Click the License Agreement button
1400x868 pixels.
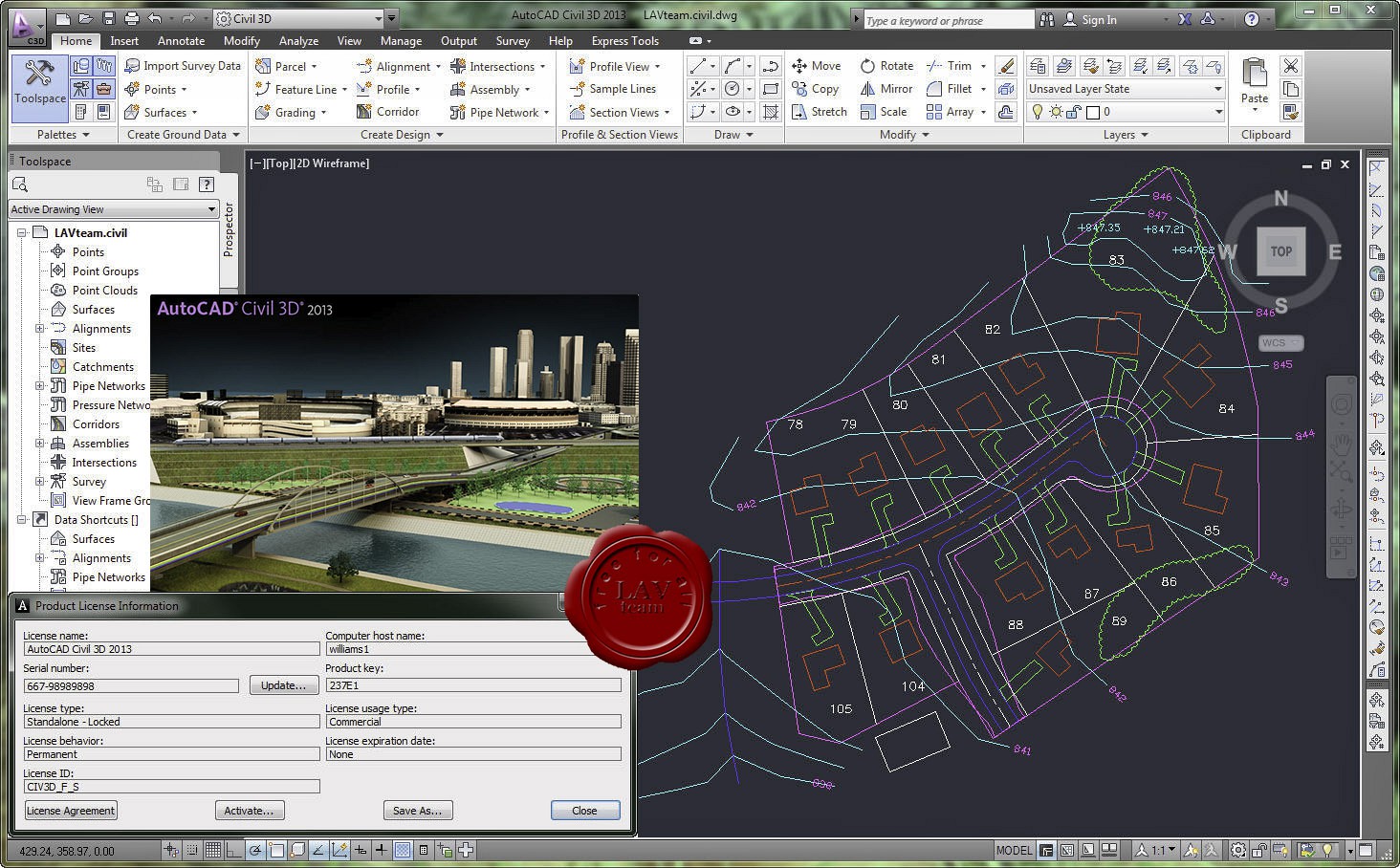click(71, 811)
